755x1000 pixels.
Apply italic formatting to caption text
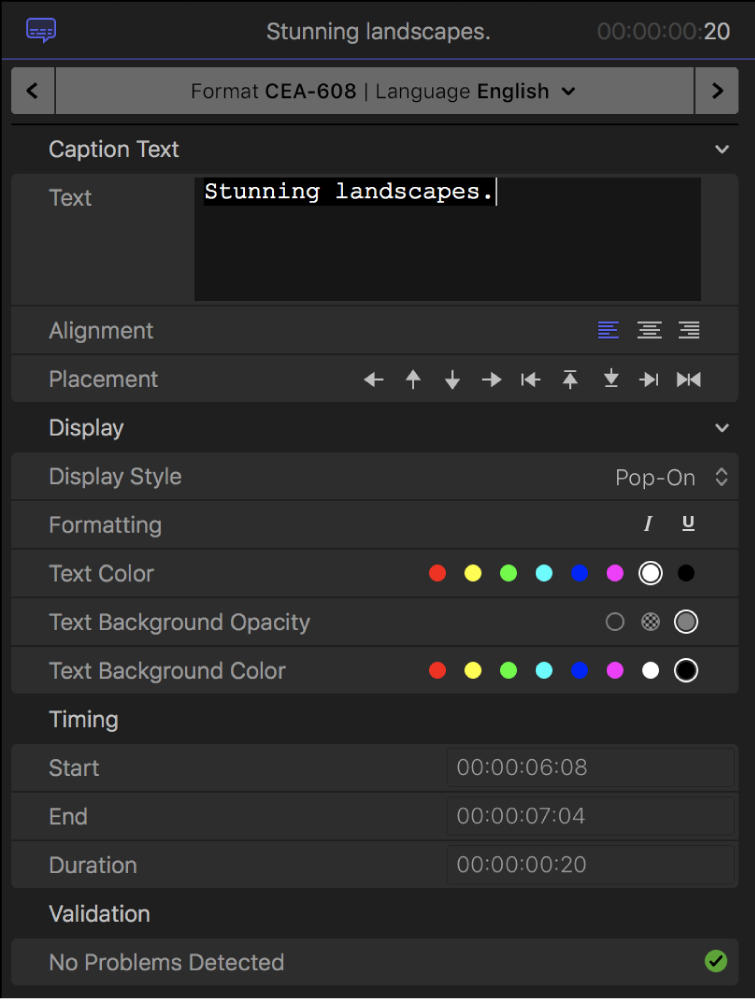click(648, 523)
